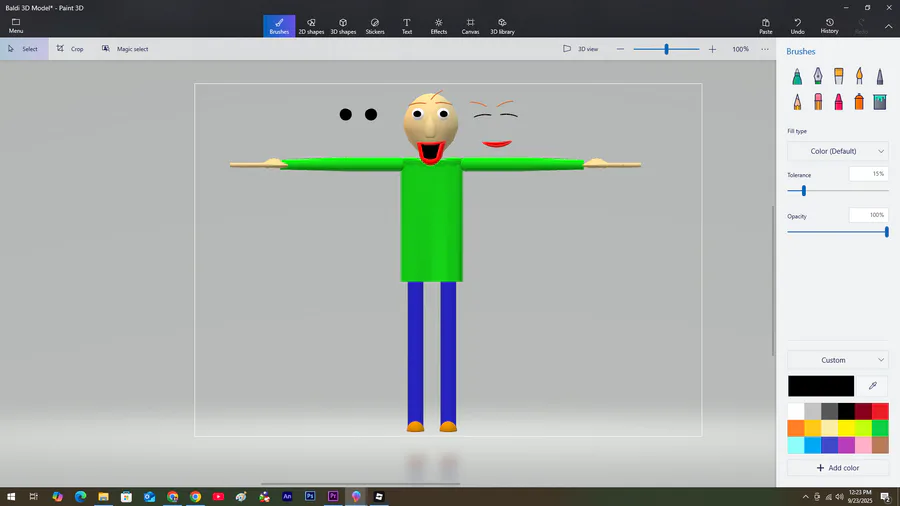Click the Undo button
This screenshot has width=900, height=506.
pyautogui.click(x=797, y=26)
